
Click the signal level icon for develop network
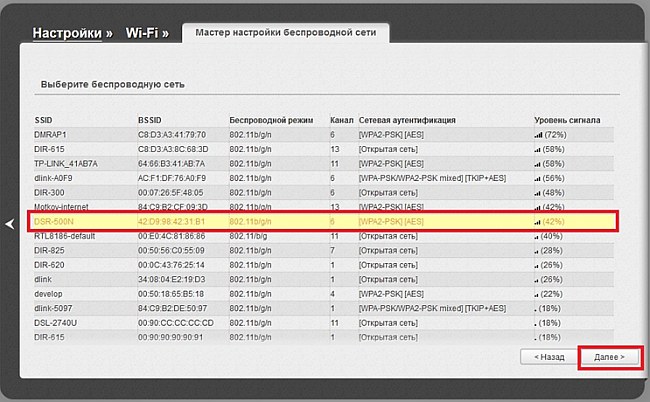pos(538,295)
